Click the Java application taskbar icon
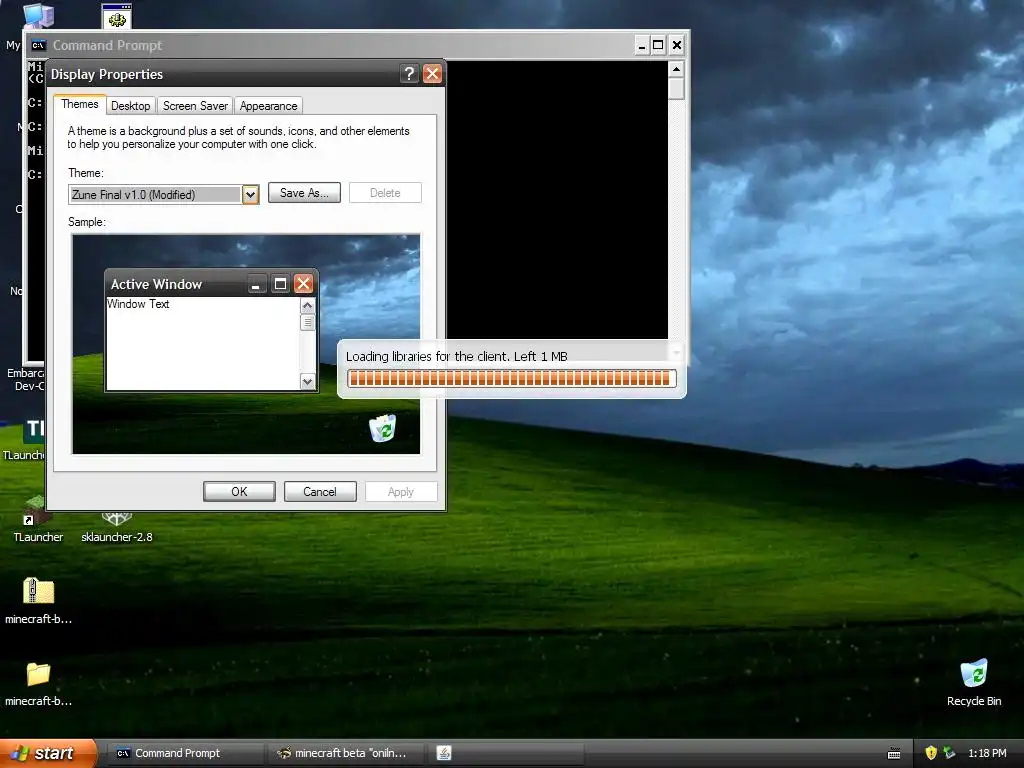 pos(444,753)
